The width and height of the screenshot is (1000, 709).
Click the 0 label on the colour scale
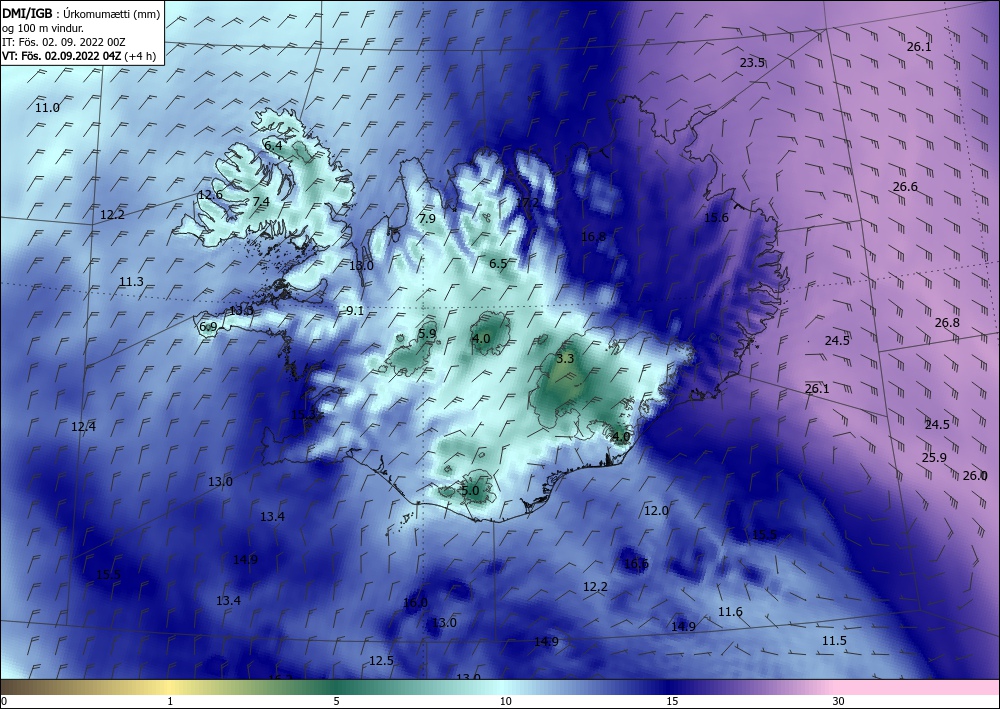tap(4, 701)
